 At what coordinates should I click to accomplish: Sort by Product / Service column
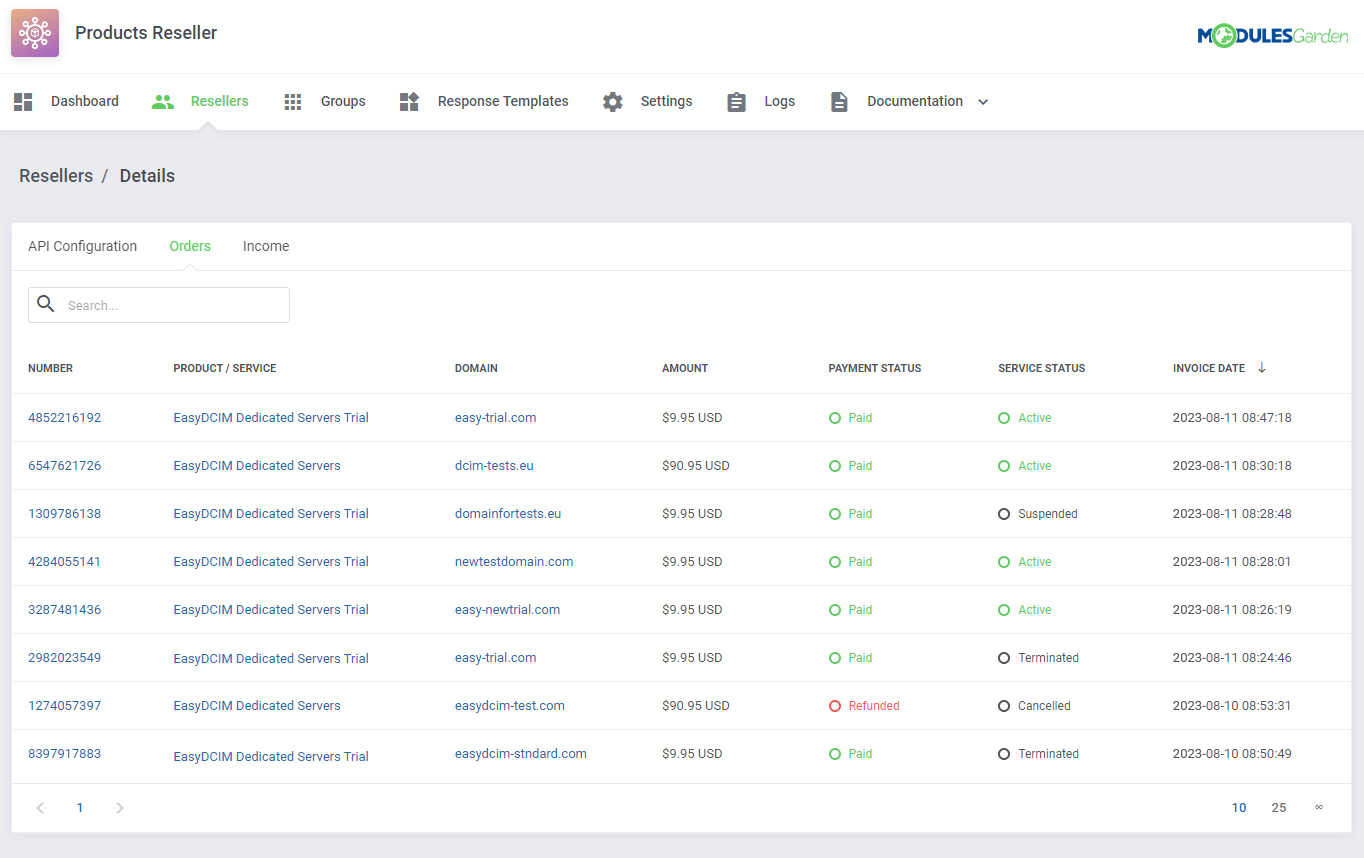225,368
